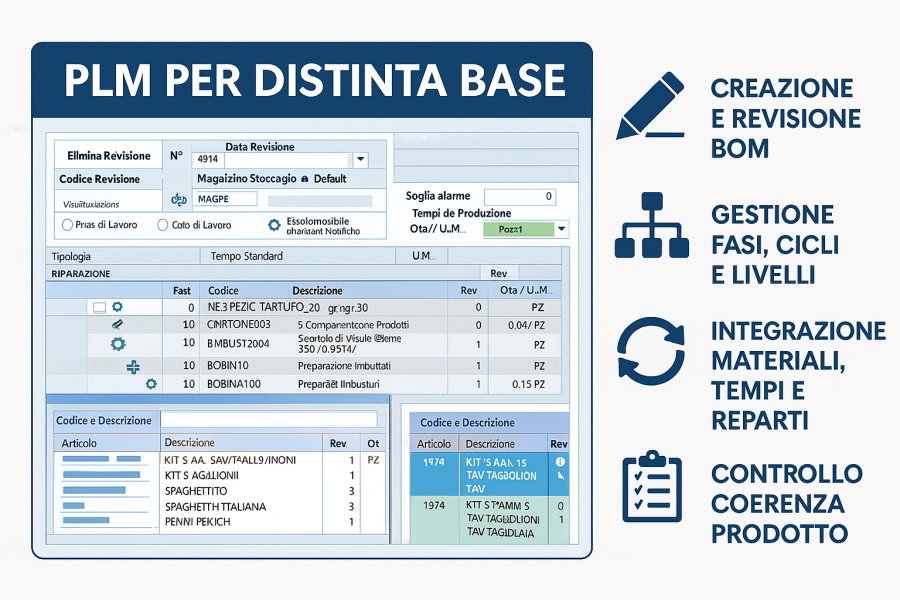
Task: Select the 'Coto di Lavoro' radio button
Action: pos(163,225)
